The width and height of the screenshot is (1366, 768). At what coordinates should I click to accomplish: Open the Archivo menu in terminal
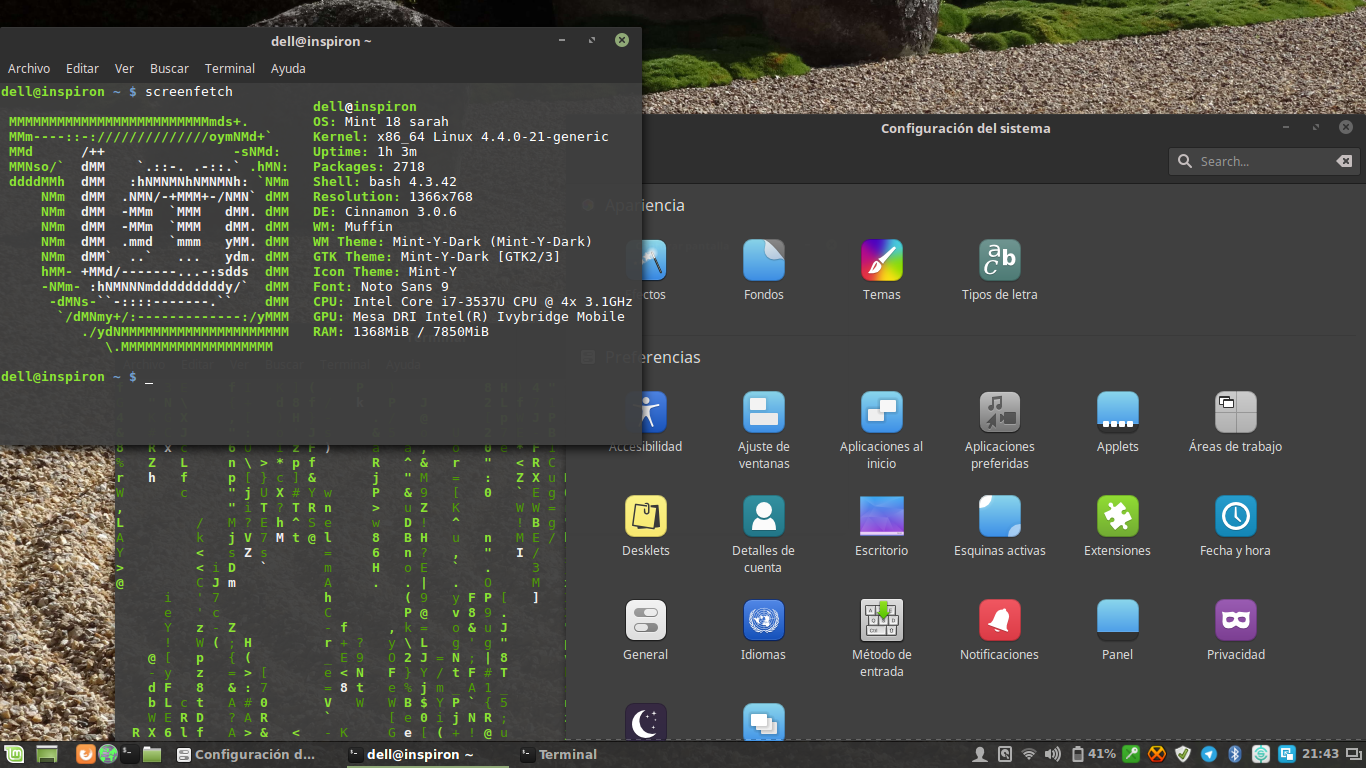tap(29, 69)
